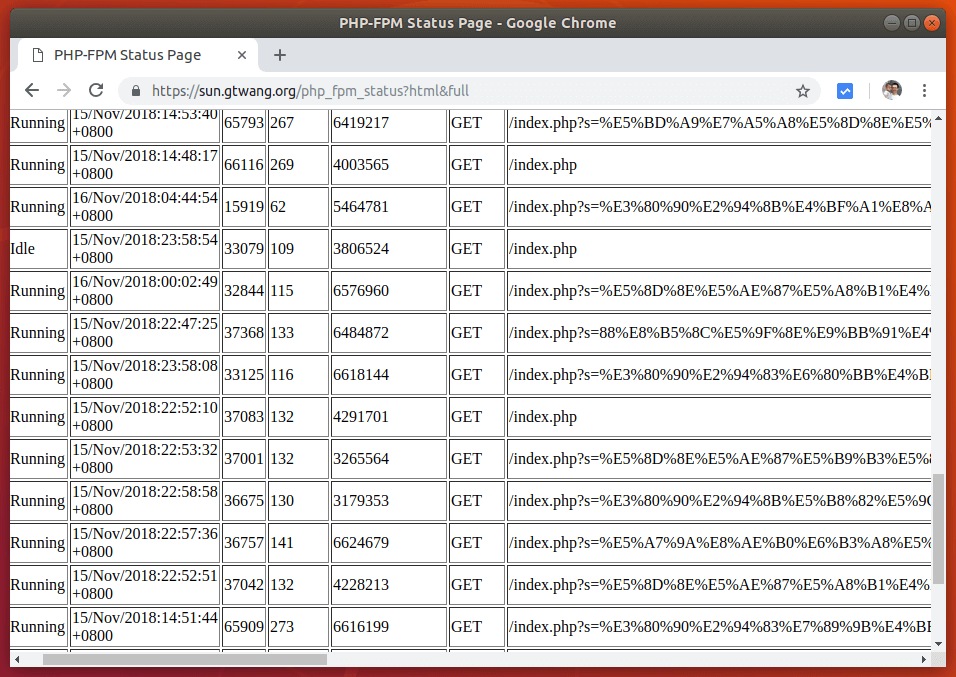Expand browser options via three-dot menu
Viewport: 956px width, 677px height.
(924, 90)
